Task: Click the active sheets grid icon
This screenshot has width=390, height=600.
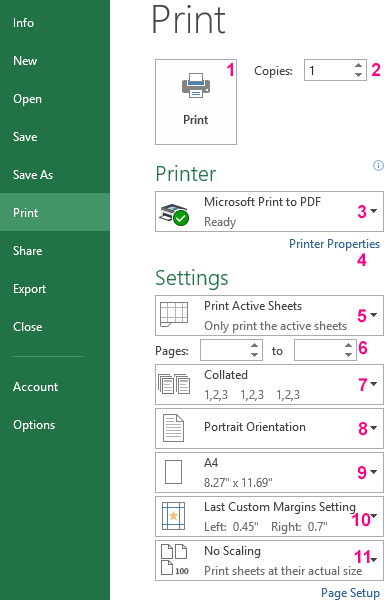Action: [x=174, y=314]
